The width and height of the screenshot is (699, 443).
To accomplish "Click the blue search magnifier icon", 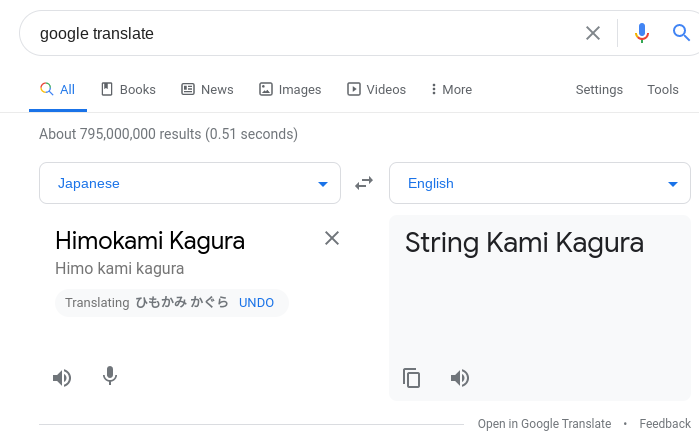I will [682, 33].
